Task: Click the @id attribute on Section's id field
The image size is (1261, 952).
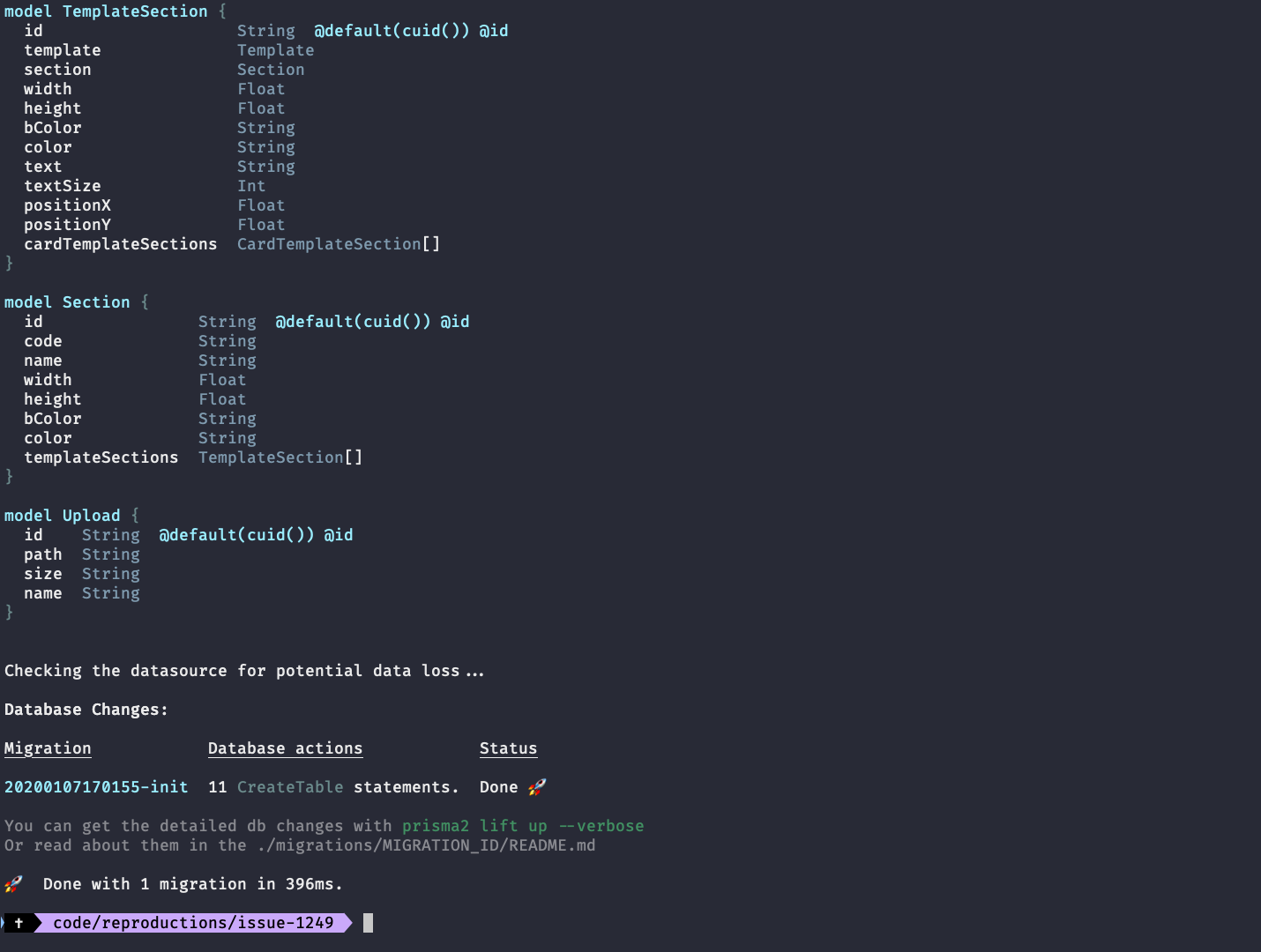Action: [x=455, y=321]
